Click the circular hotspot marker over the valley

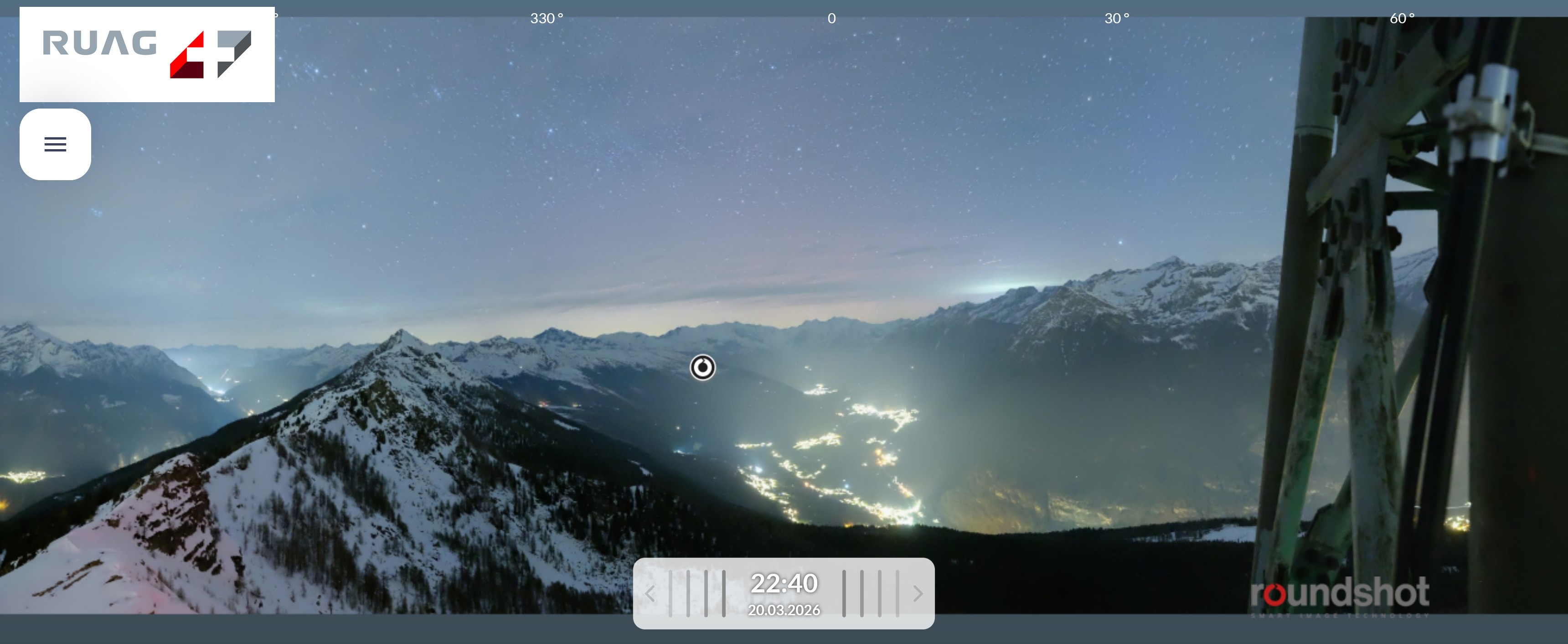(x=702, y=368)
